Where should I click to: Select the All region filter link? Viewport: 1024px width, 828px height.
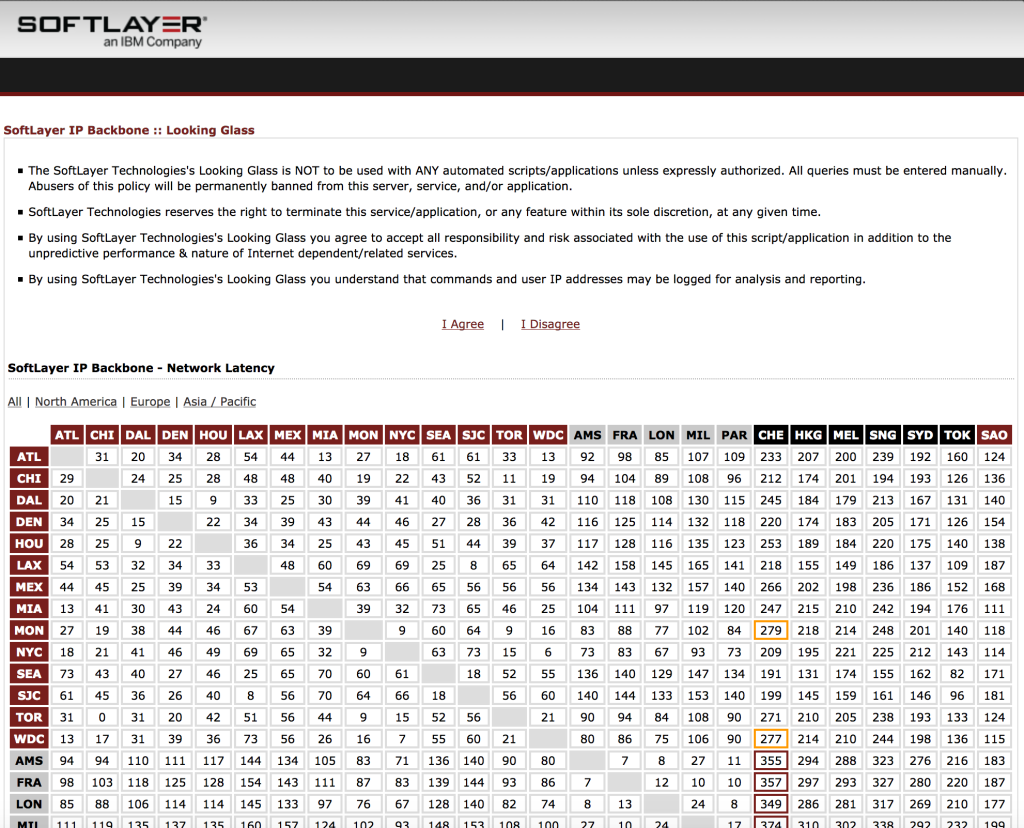(14, 402)
